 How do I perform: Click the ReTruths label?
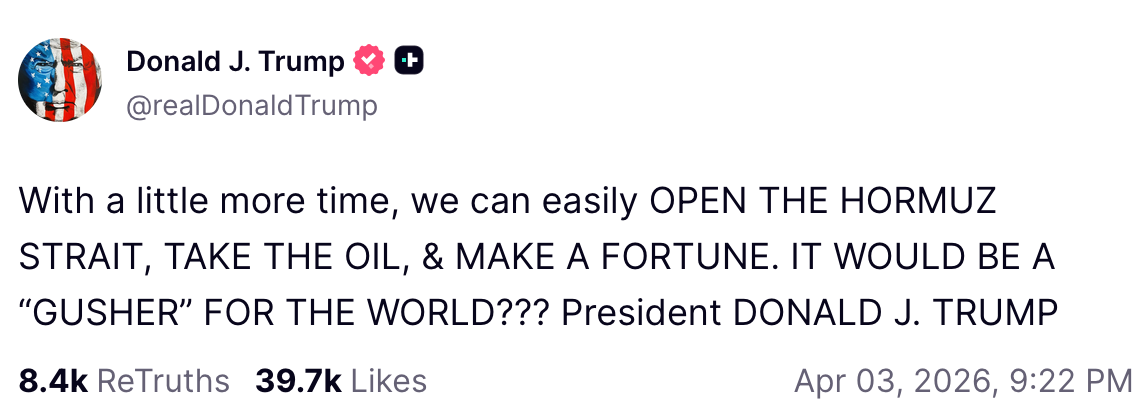(x=163, y=381)
